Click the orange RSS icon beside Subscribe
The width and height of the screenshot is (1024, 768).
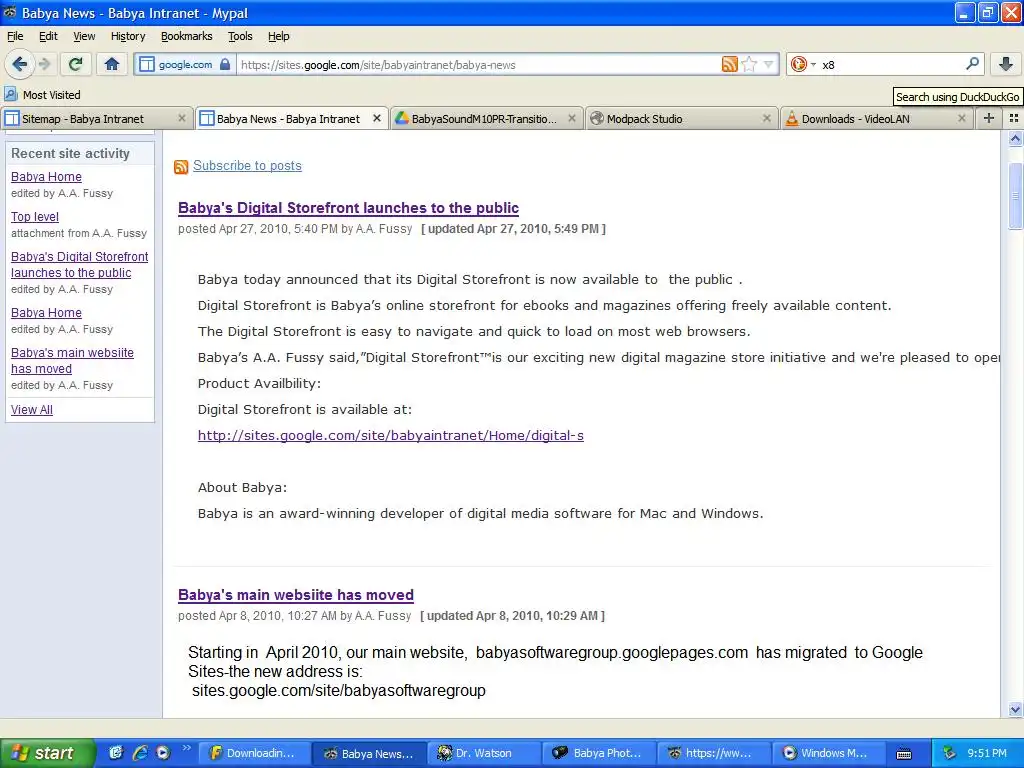[x=181, y=167]
